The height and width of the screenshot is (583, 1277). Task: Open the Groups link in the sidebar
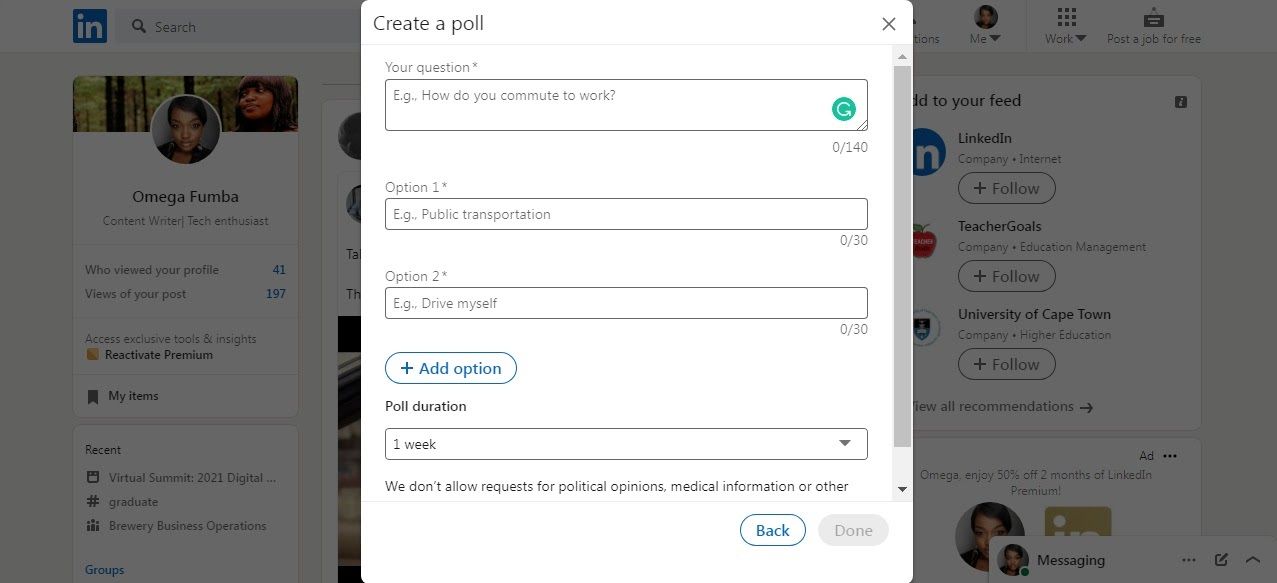coord(103,569)
